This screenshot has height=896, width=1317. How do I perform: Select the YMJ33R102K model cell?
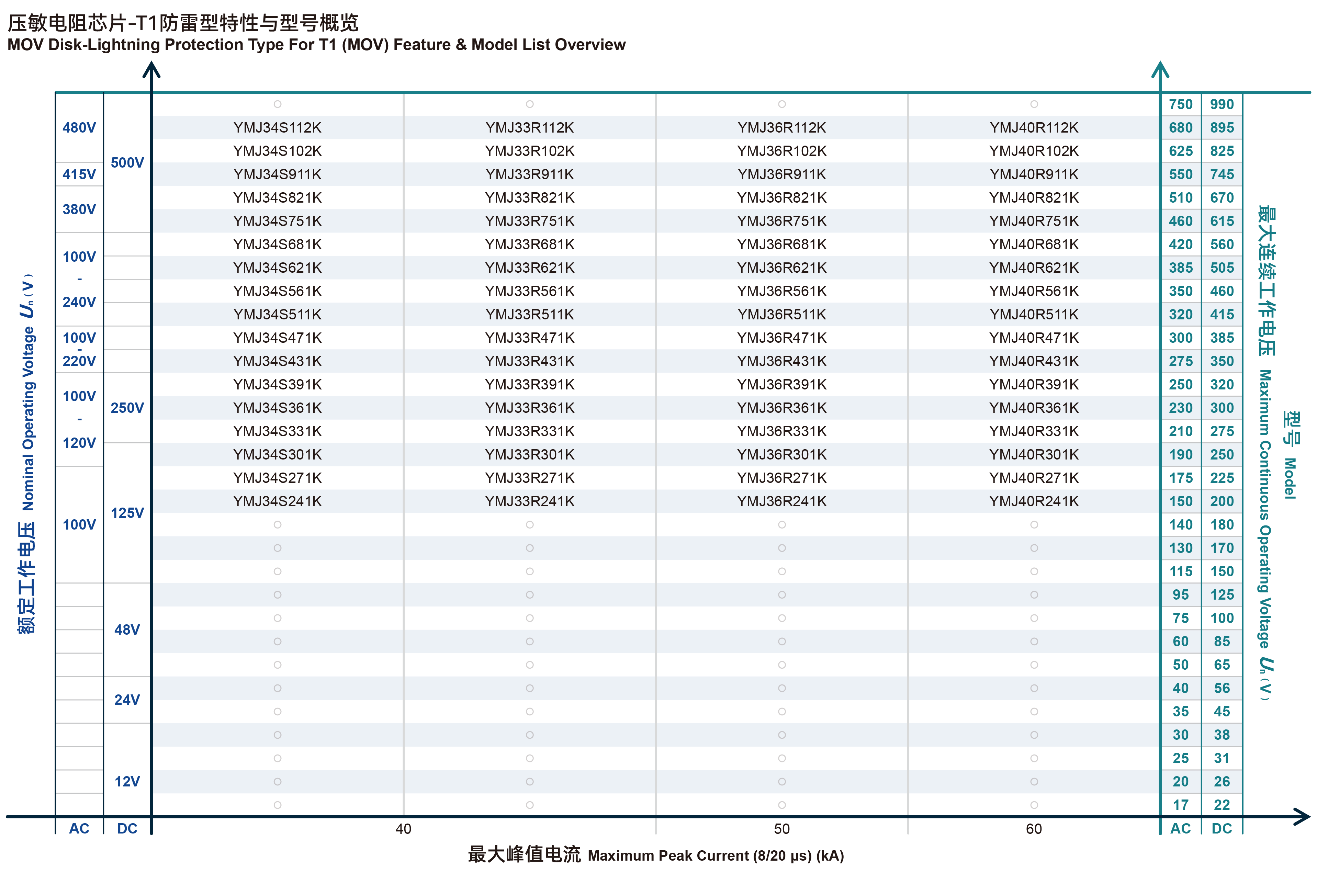click(x=529, y=151)
